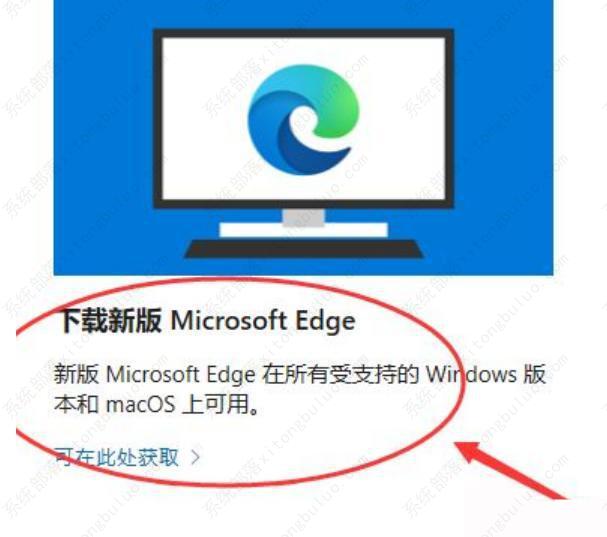This screenshot has height=537, width=607.
Task: Click the white monitor base bar
Action: (x=303, y=230)
